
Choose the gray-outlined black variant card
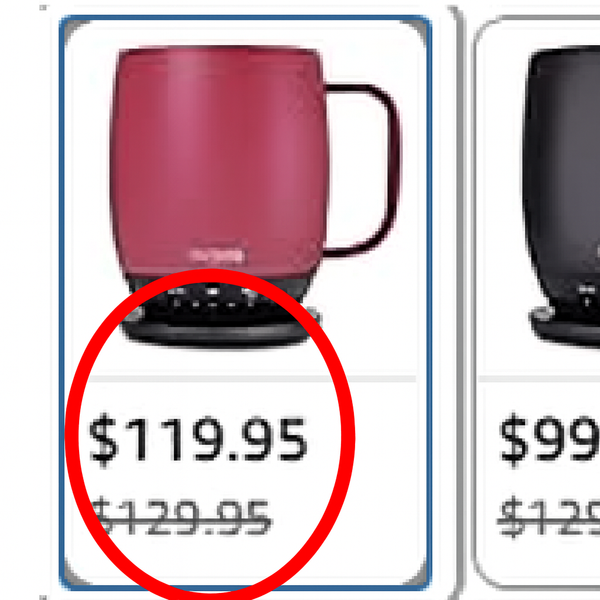point(536,303)
